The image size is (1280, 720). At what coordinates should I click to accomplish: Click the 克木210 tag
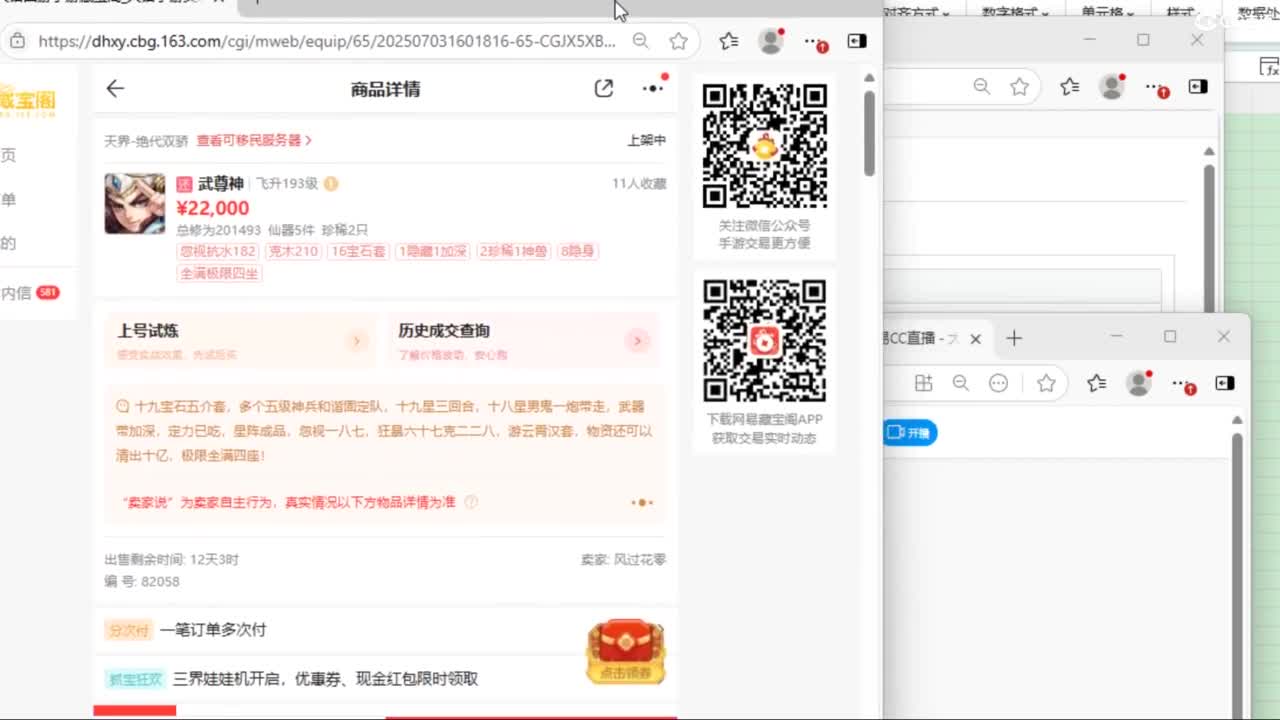292,251
